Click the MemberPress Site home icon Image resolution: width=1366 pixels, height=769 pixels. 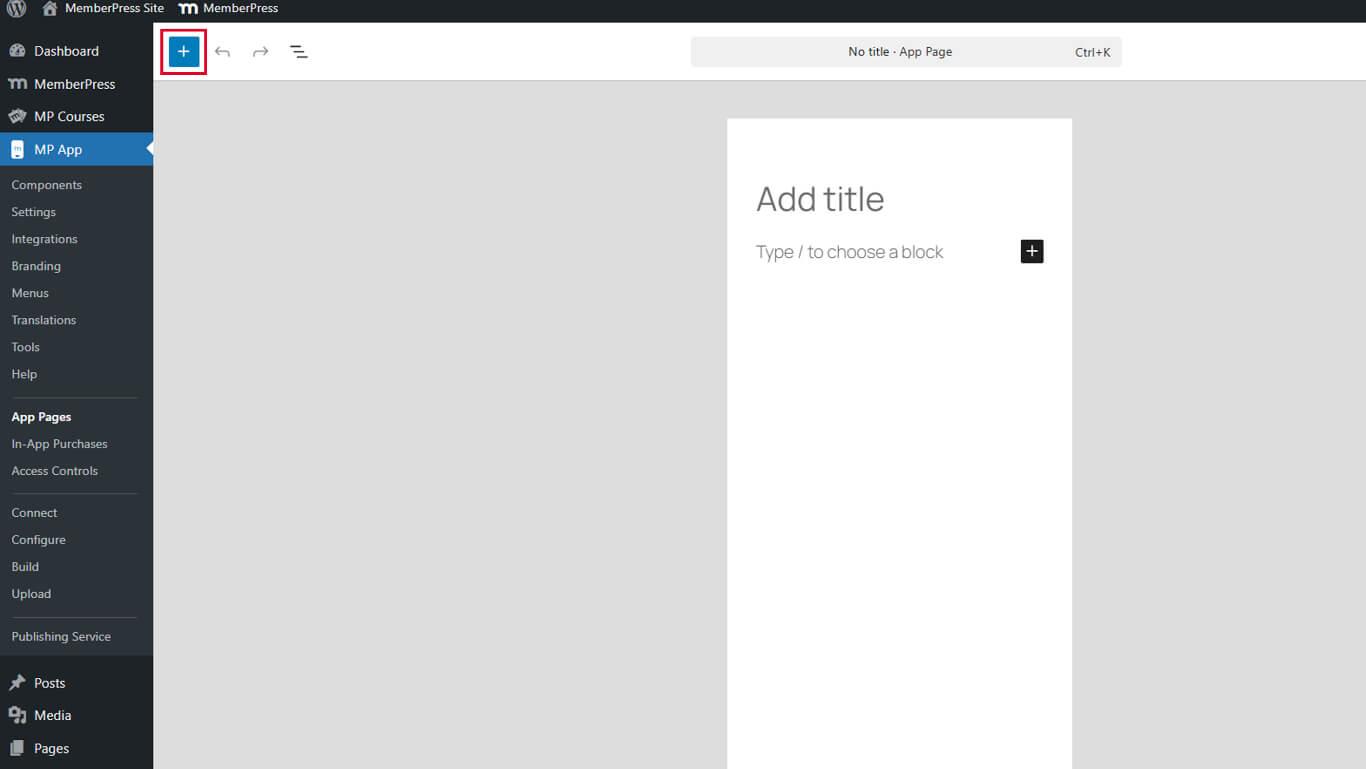50,9
